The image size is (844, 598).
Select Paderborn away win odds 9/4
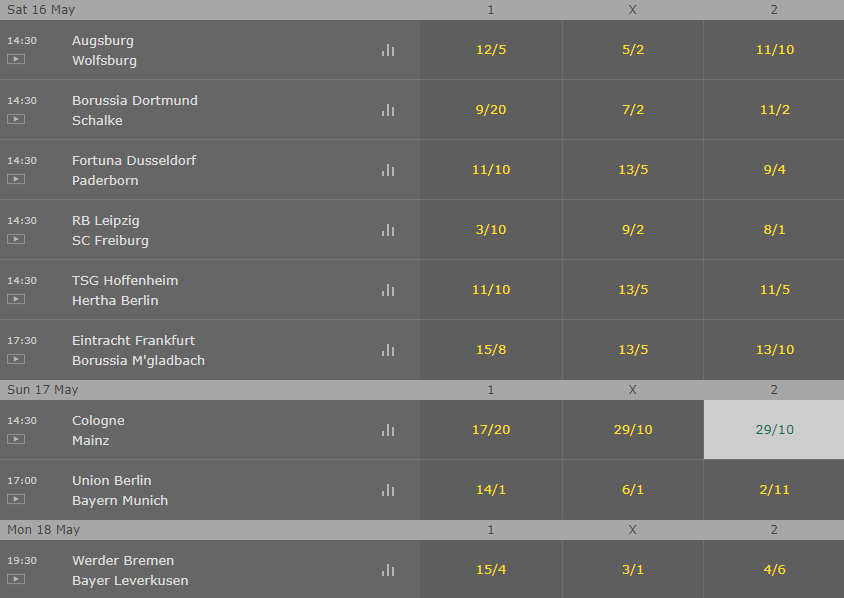774,170
